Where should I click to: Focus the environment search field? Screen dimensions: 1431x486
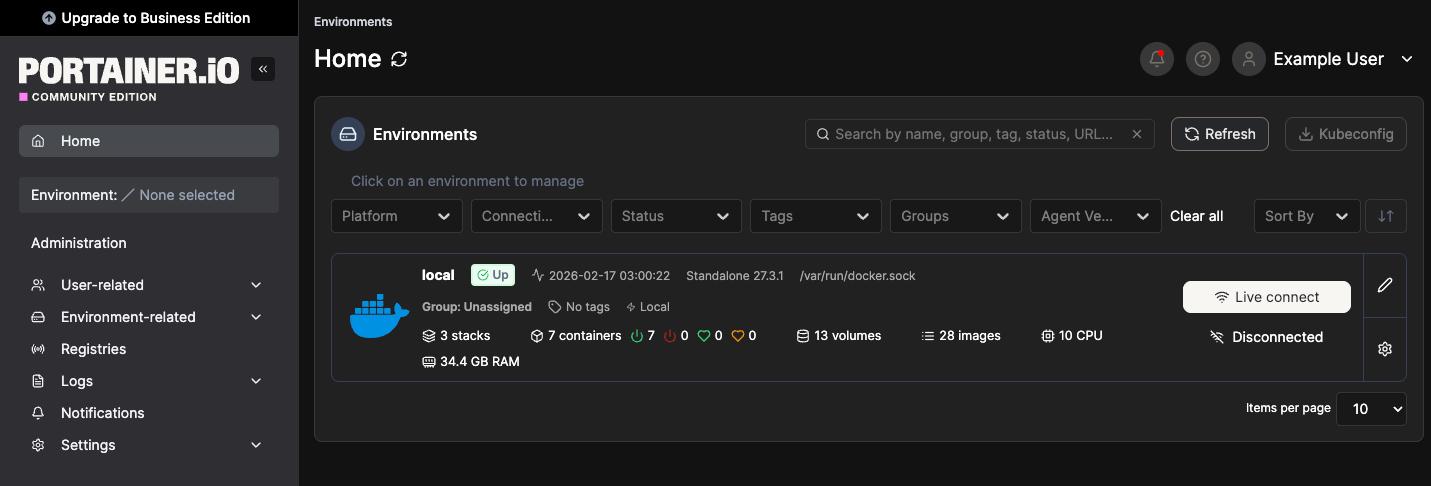pyautogui.click(x=980, y=134)
